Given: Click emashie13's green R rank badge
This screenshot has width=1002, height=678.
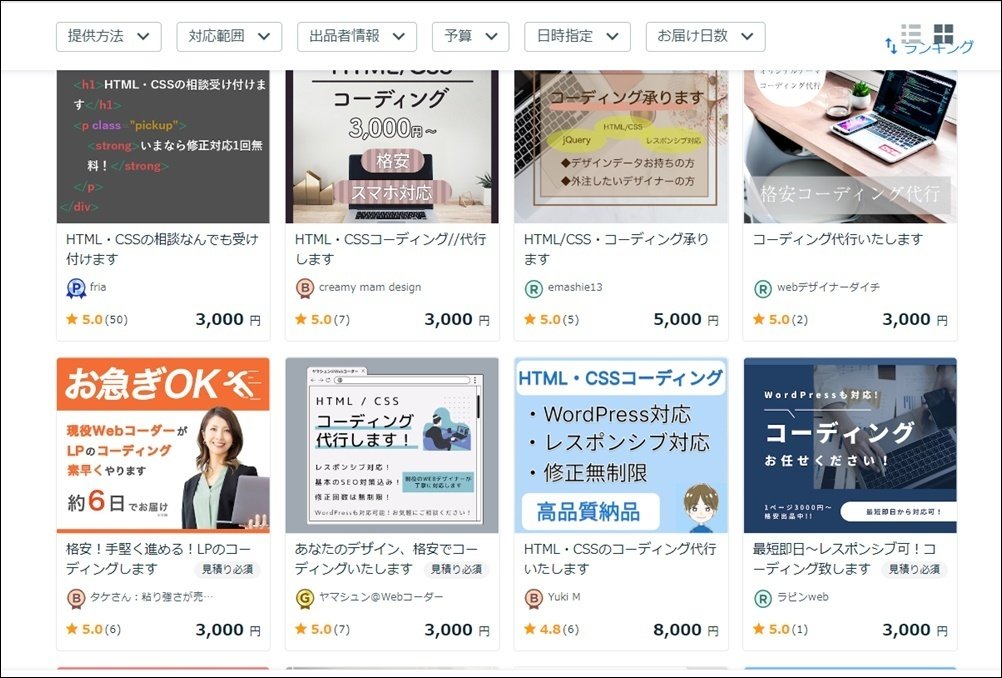Looking at the screenshot, I should tap(534, 289).
